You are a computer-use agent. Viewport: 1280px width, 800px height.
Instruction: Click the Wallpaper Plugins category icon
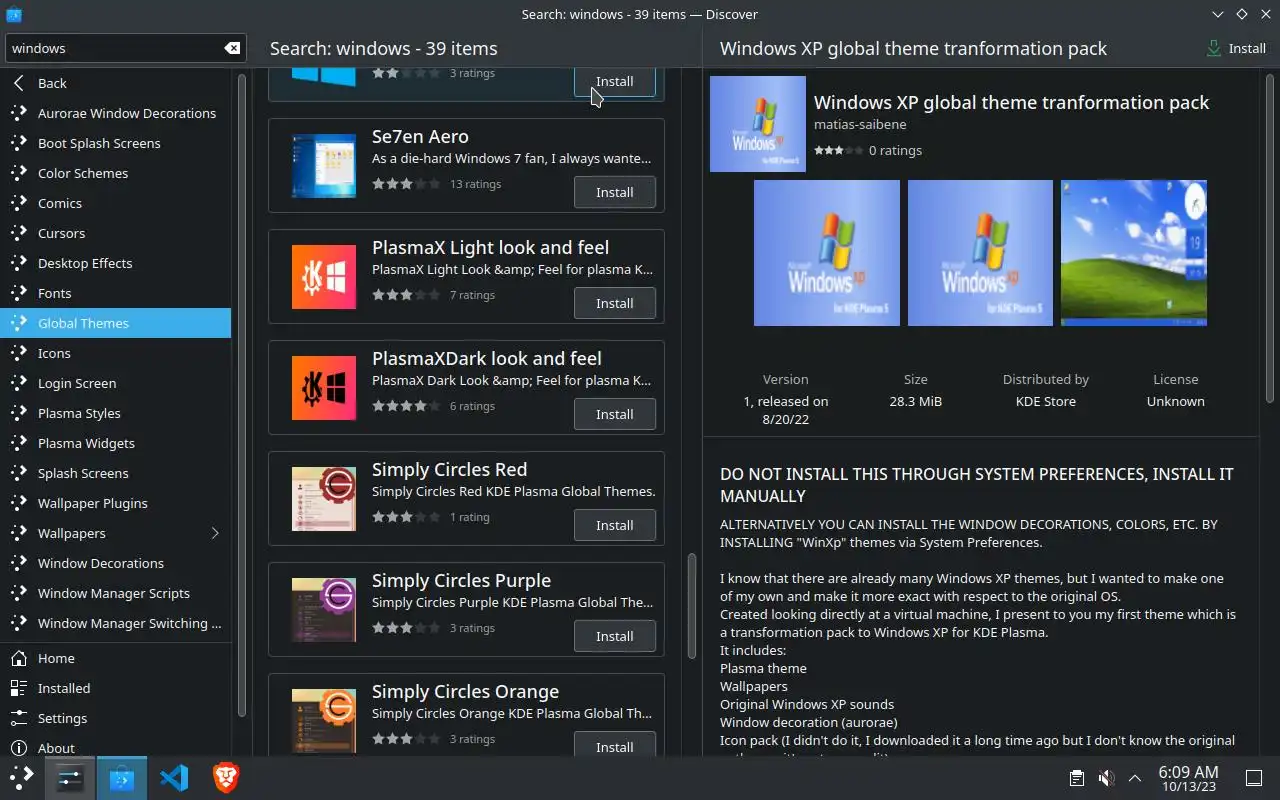[19, 503]
